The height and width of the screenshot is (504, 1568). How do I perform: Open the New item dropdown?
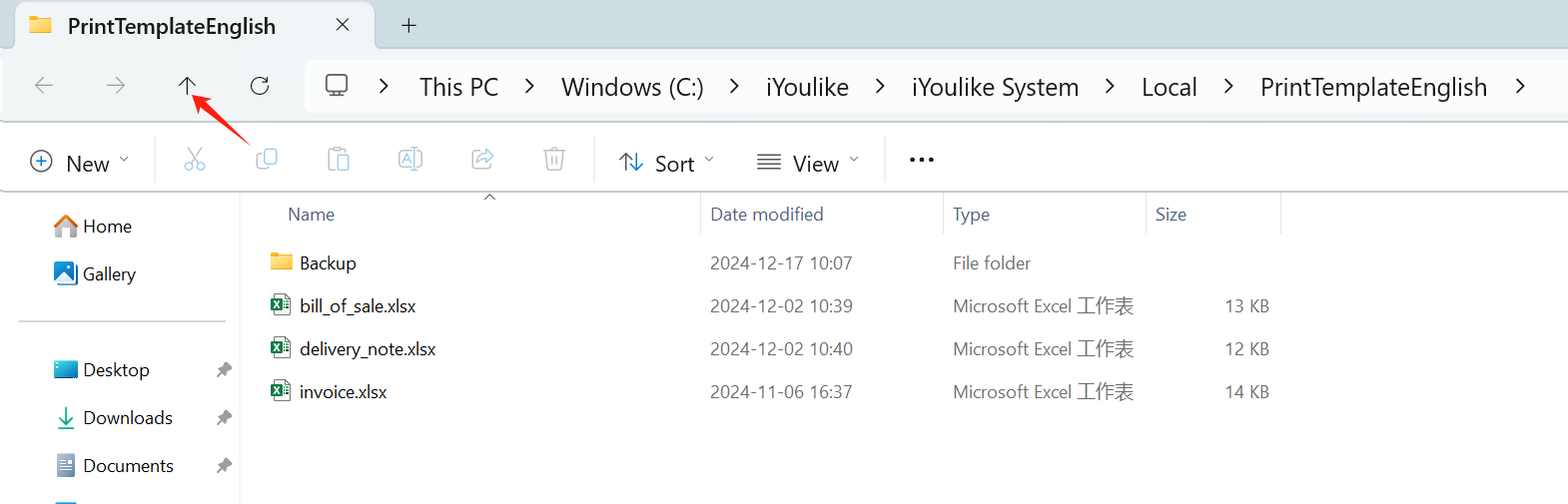pos(80,163)
